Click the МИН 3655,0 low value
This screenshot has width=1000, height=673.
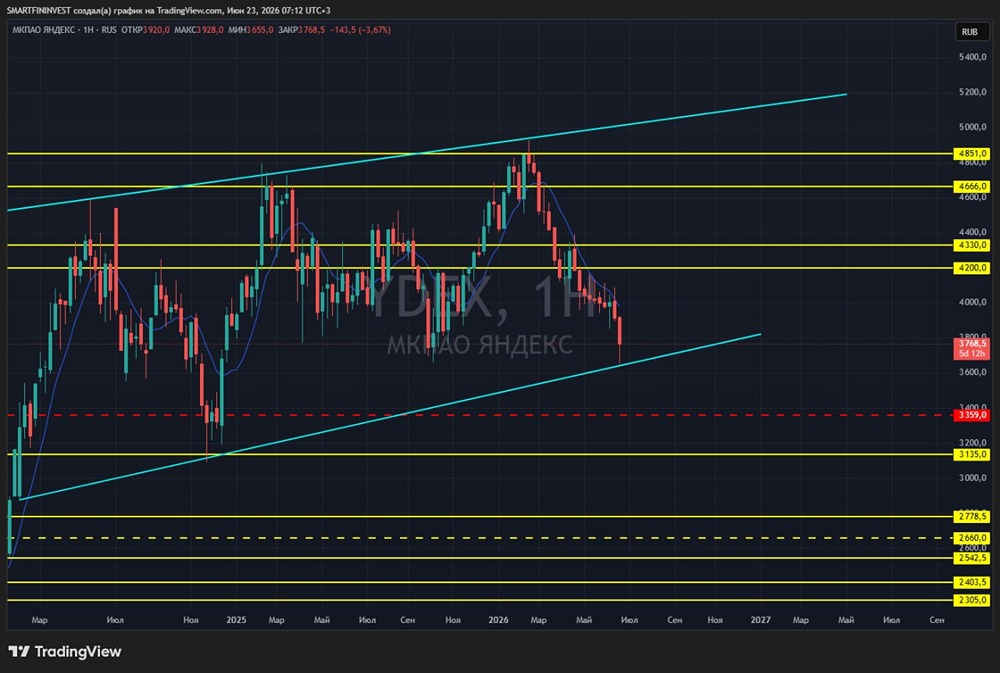click(251, 30)
